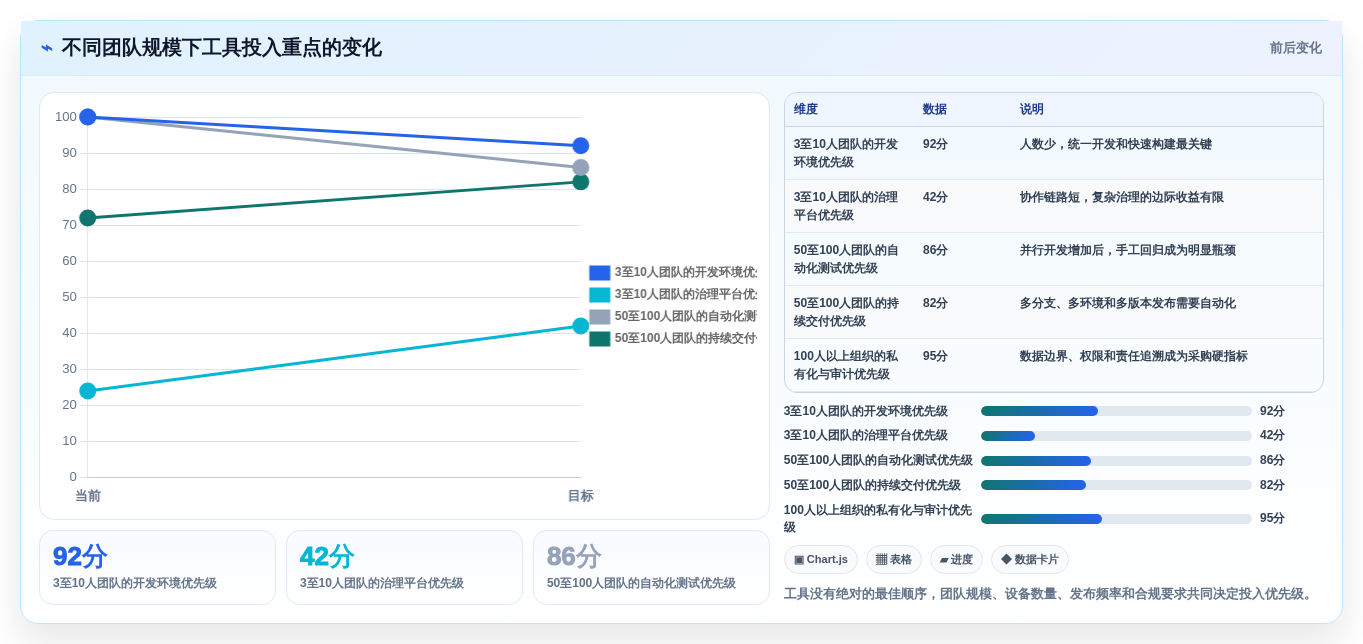Viewport: 1363px width, 644px height.
Task: Click the dark green data point at 当前 72
Action: (88, 218)
